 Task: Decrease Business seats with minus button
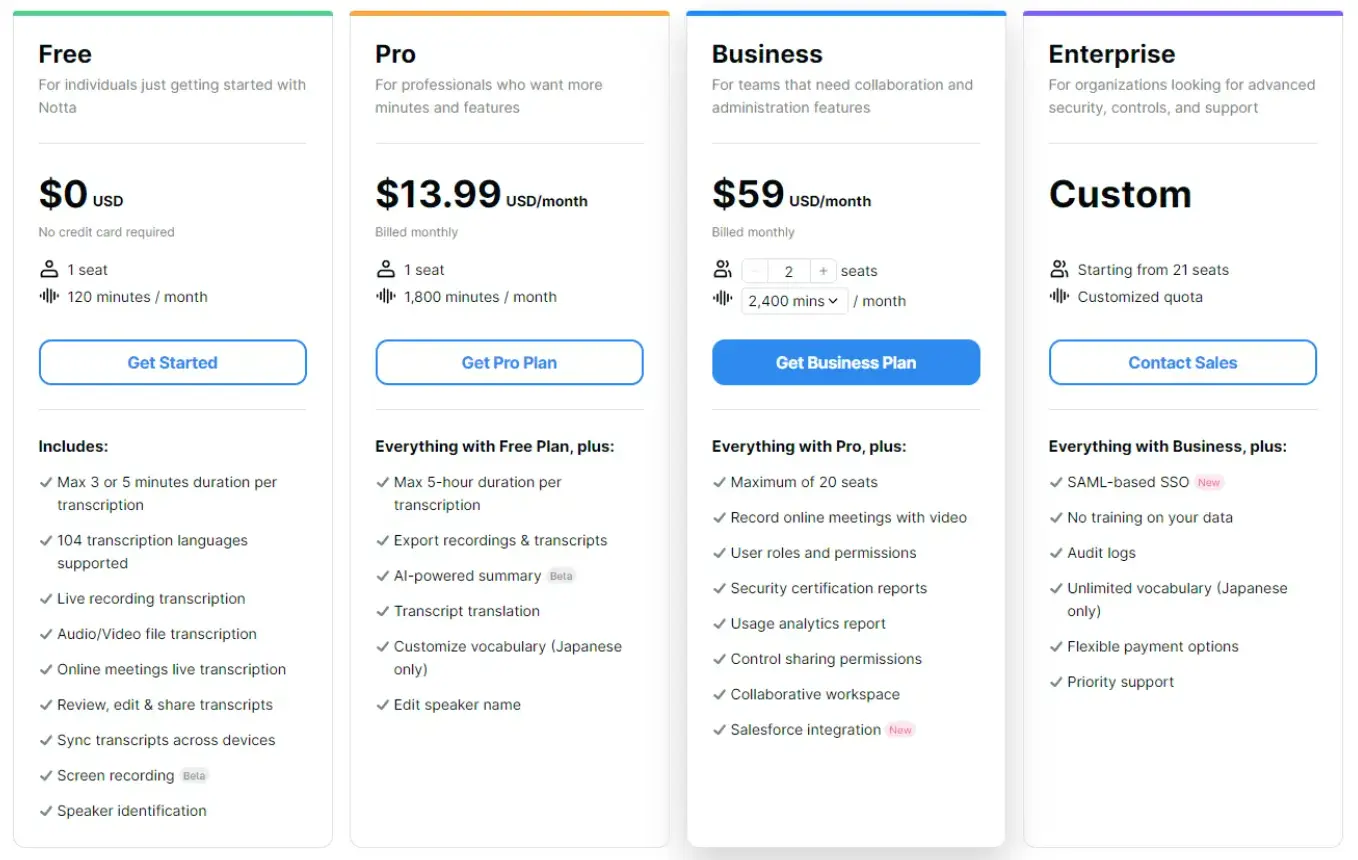tap(756, 271)
